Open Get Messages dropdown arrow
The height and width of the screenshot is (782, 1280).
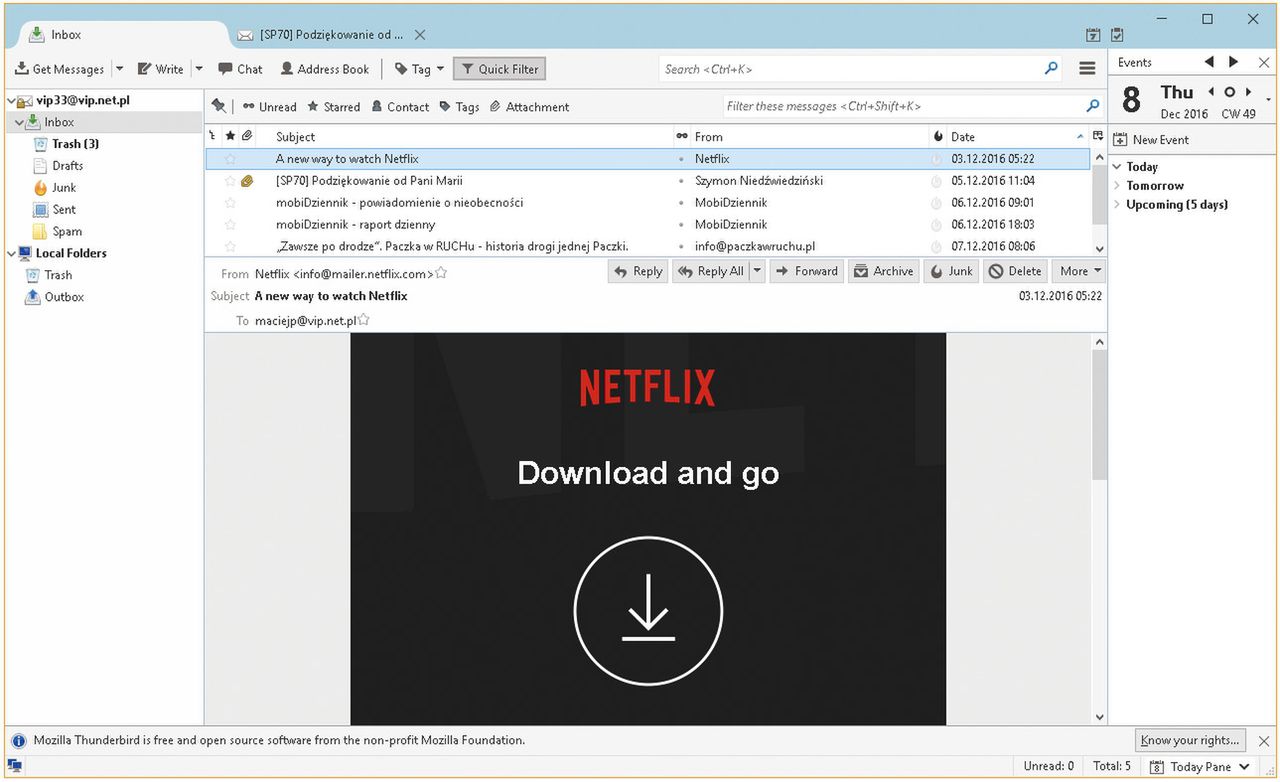pos(119,69)
